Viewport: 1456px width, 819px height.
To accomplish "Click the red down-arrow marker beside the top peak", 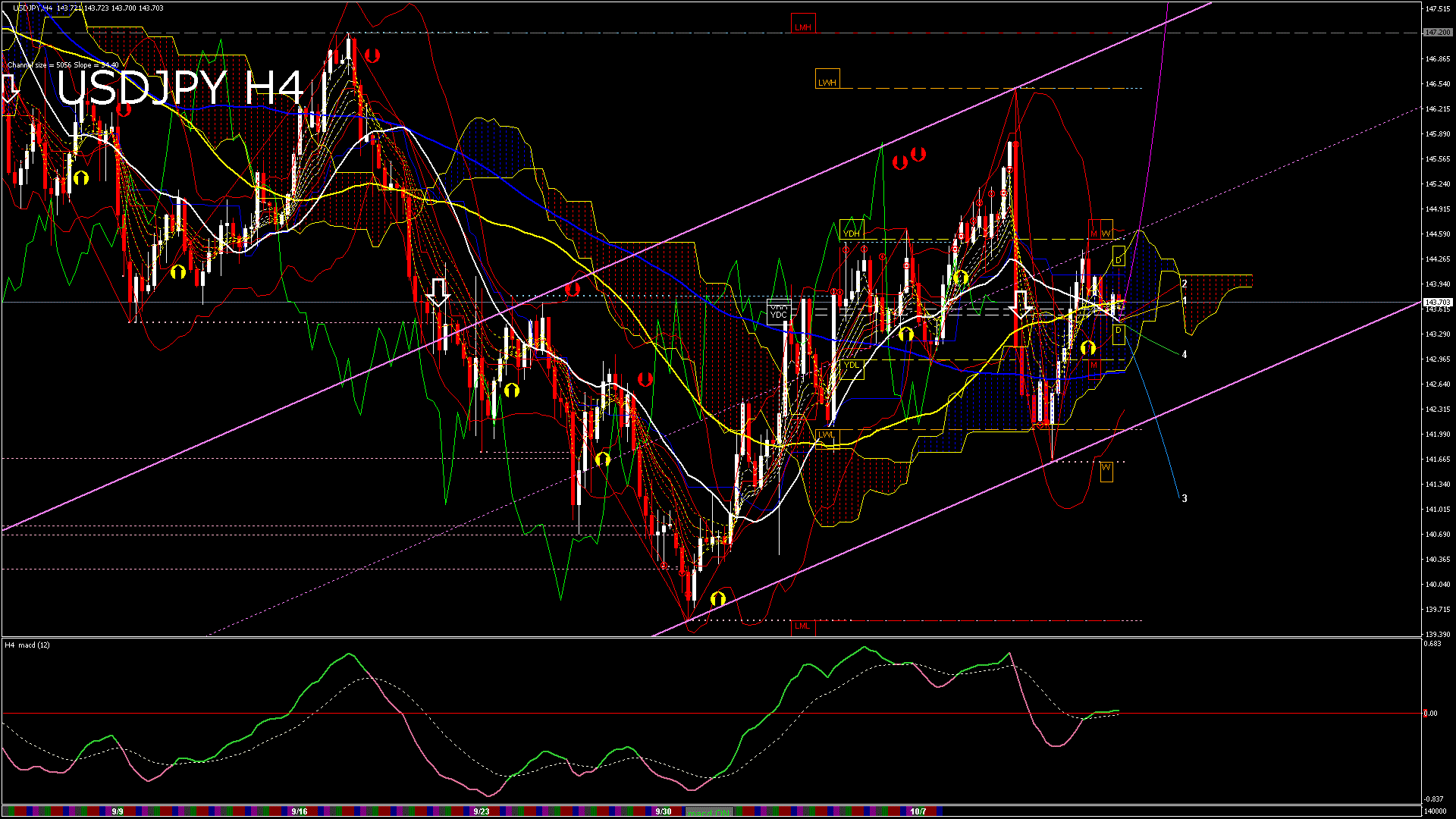I will [372, 55].
